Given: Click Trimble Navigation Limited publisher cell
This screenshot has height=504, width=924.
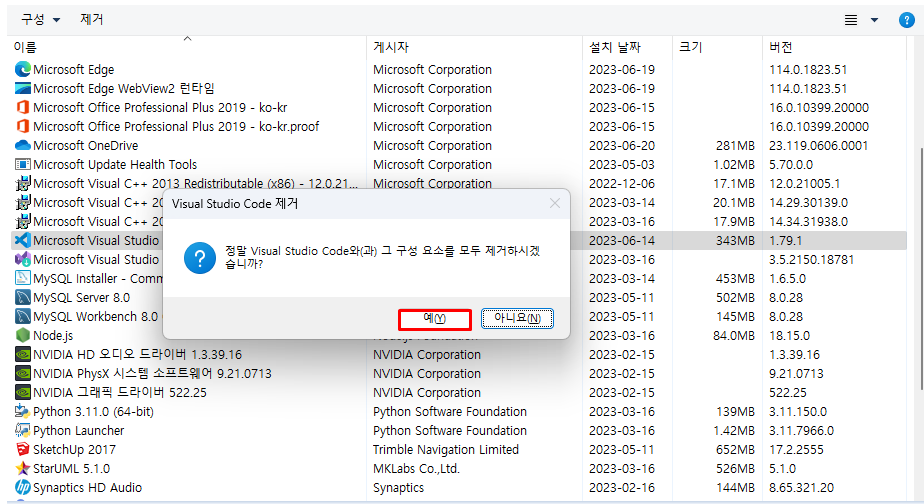Looking at the screenshot, I should [446, 450].
